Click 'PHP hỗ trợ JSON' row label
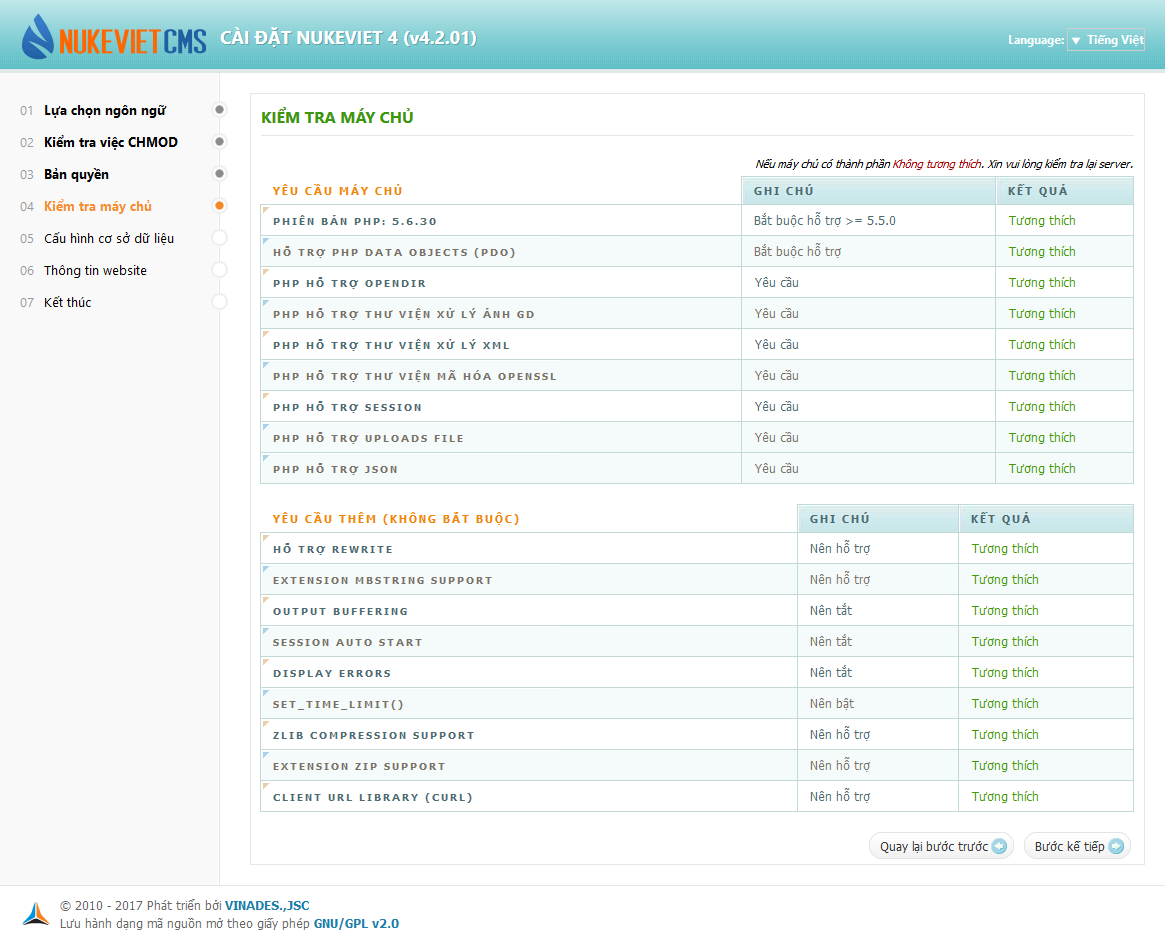 coord(335,470)
